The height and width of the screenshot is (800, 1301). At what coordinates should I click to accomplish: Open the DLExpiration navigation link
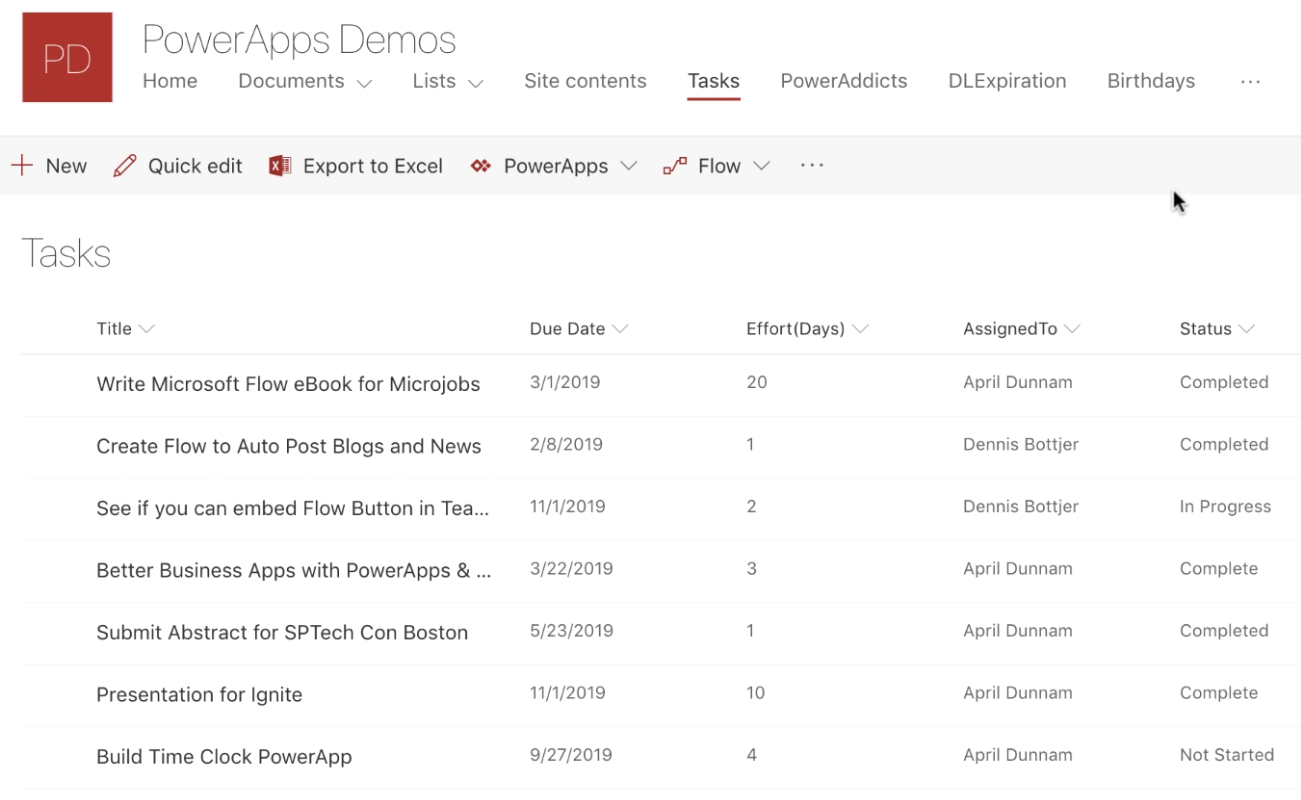pos(1007,81)
